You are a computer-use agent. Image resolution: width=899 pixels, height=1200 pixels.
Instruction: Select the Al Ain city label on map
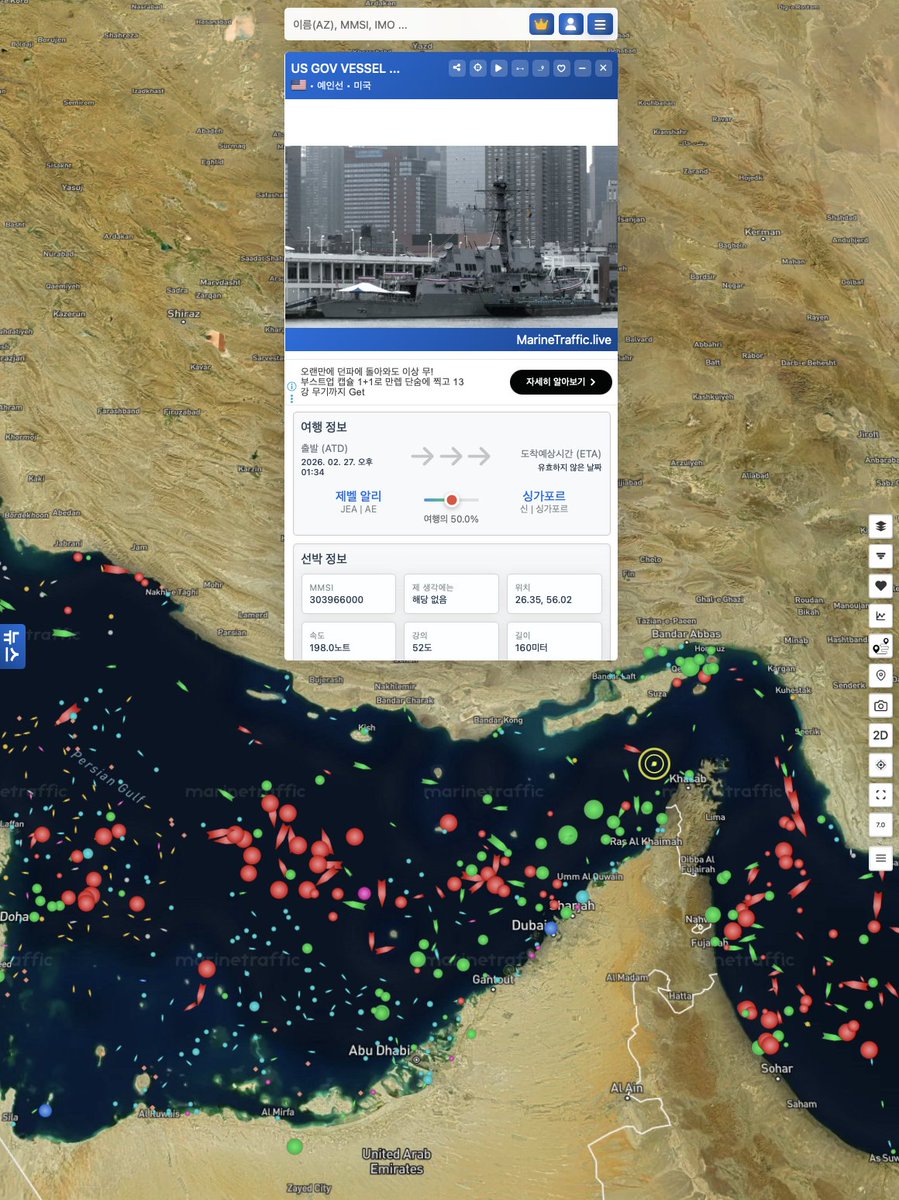pyautogui.click(x=626, y=1088)
